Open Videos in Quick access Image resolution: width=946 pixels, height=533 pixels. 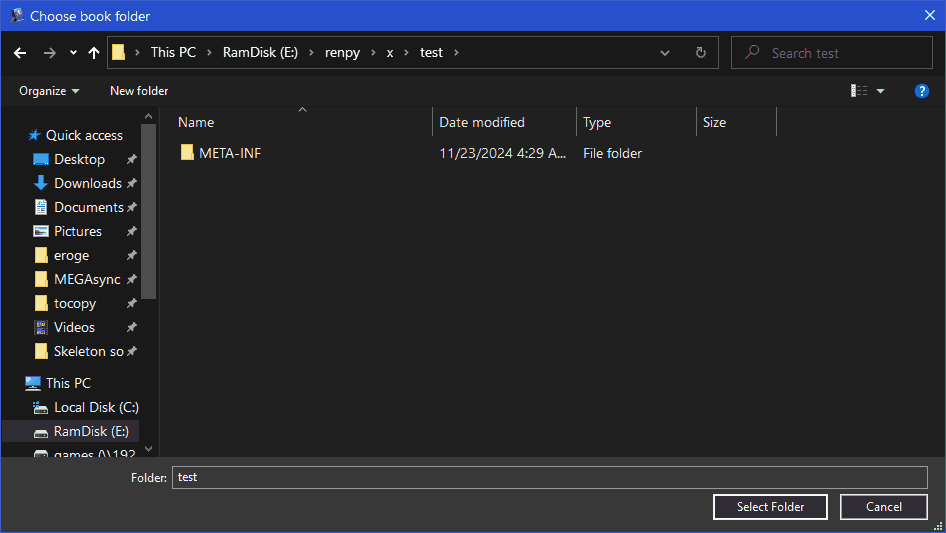[x=74, y=327]
